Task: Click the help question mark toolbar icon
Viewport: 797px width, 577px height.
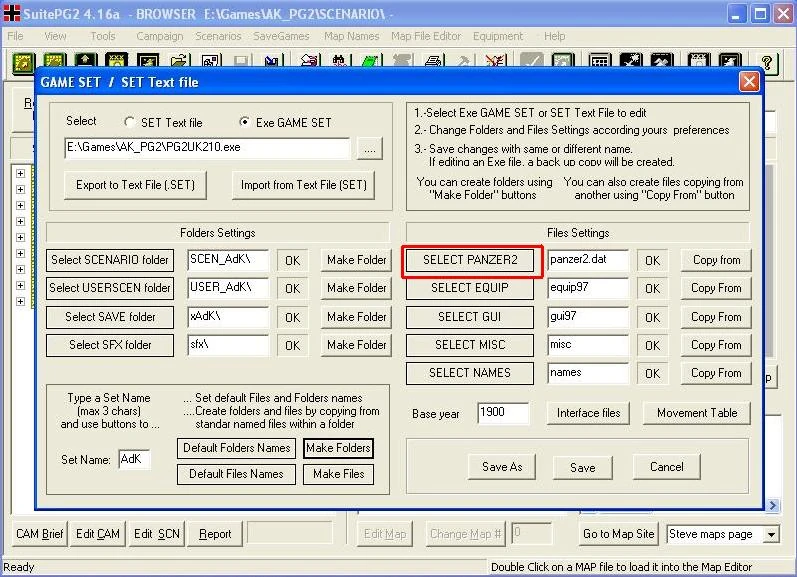Action: (x=767, y=63)
